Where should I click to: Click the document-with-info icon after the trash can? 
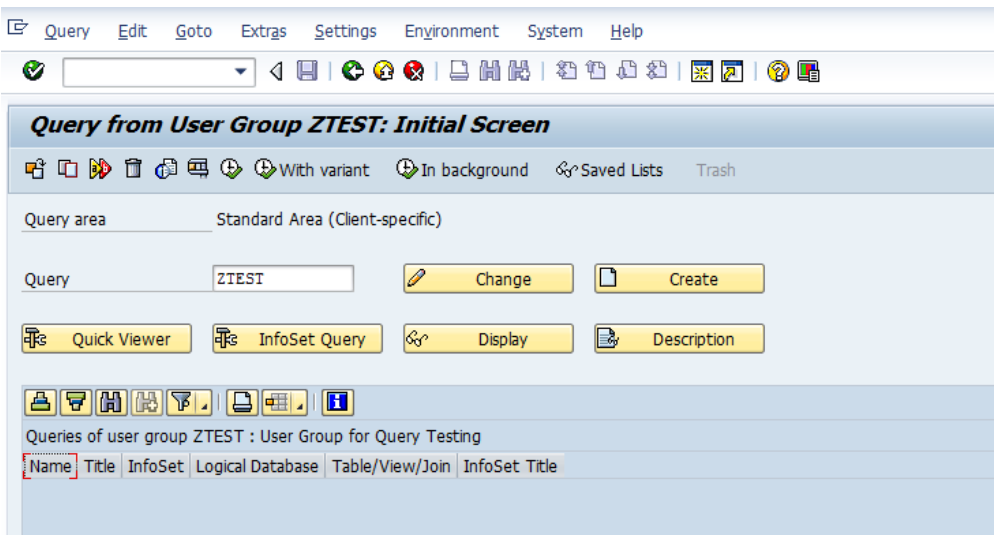(165, 169)
